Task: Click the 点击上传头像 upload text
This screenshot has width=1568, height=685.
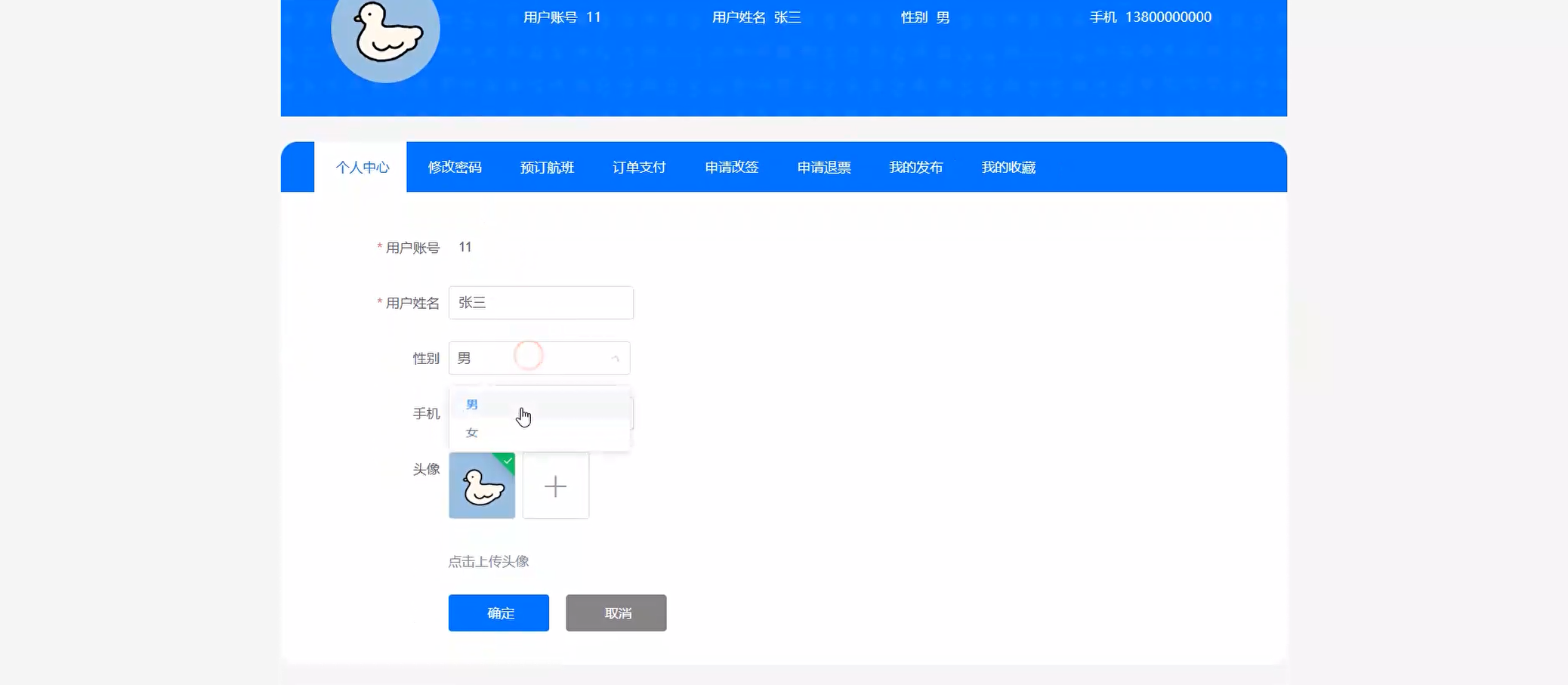Action: 489,561
